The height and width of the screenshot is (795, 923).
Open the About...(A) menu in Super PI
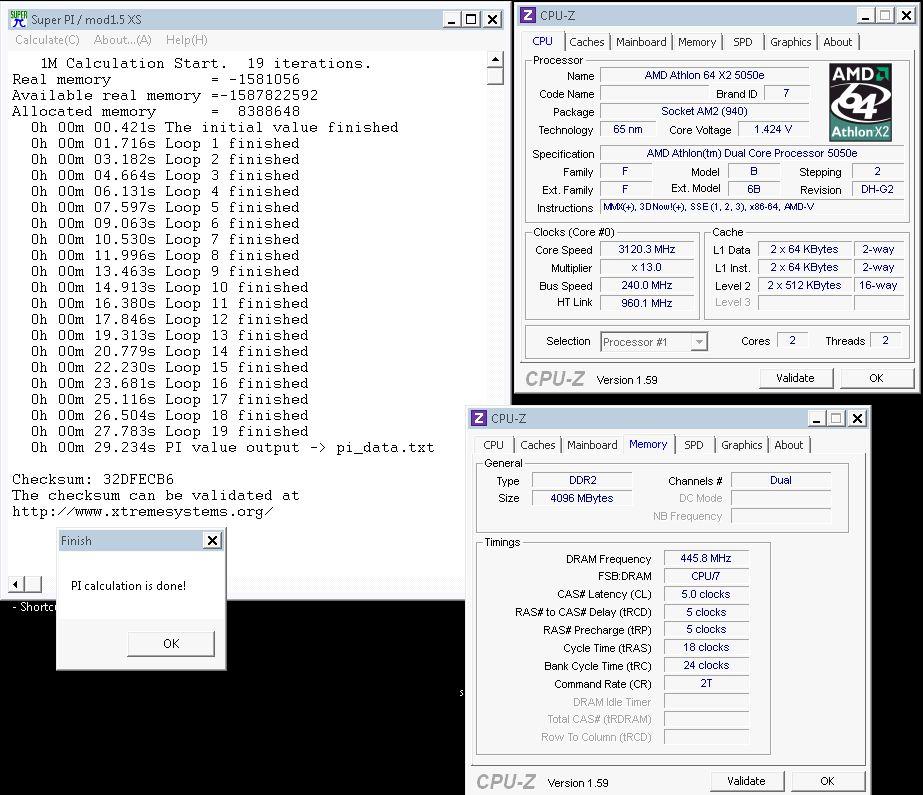click(122, 40)
